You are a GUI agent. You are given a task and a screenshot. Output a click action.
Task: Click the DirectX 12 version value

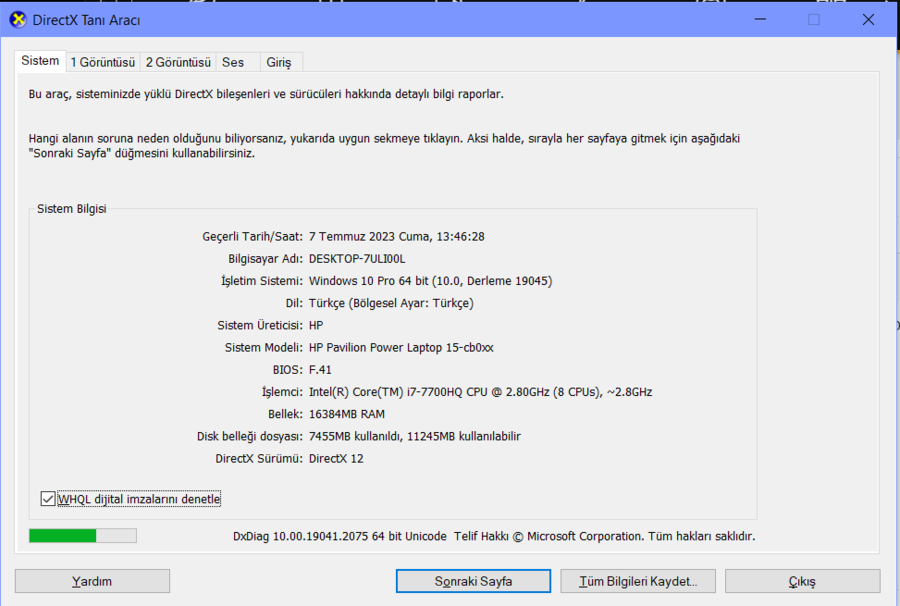tap(336, 459)
